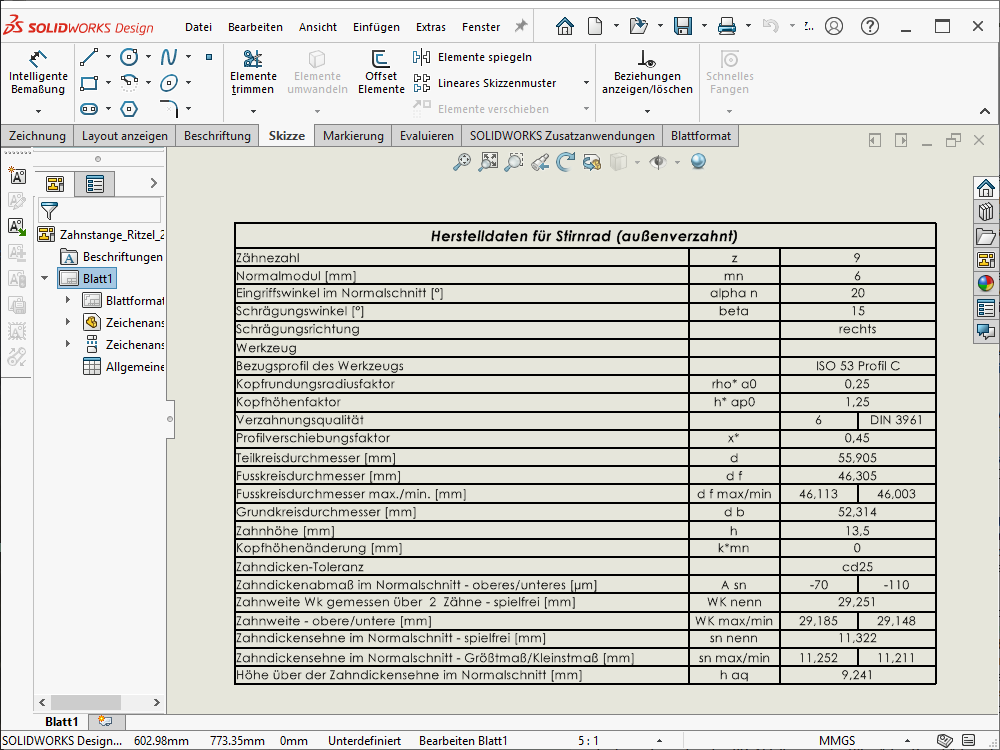Click the Save floppy disk icon
Viewport: 1000px width, 750px height.
(x=683, y=27)
